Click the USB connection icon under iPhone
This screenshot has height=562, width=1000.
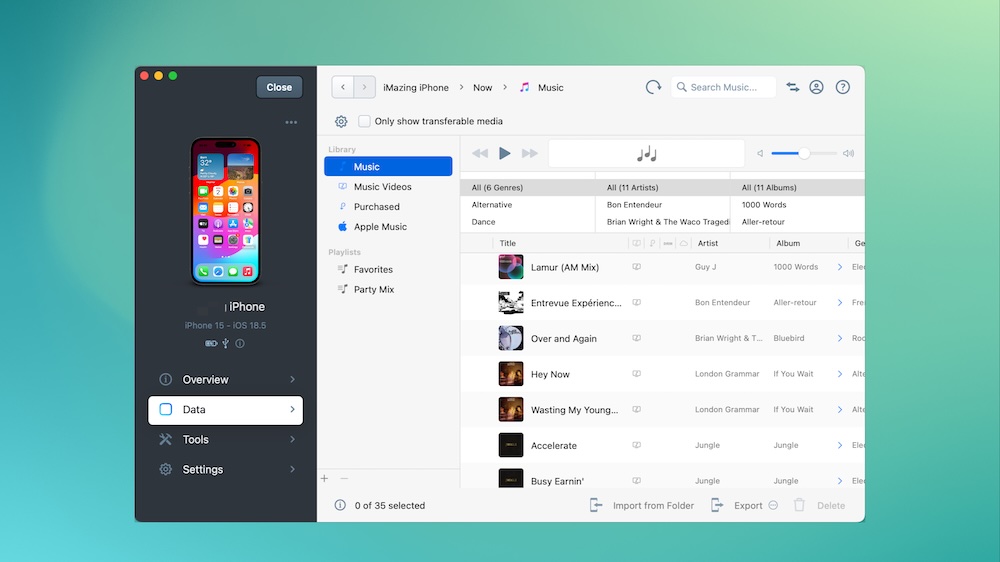coord(226,343)
